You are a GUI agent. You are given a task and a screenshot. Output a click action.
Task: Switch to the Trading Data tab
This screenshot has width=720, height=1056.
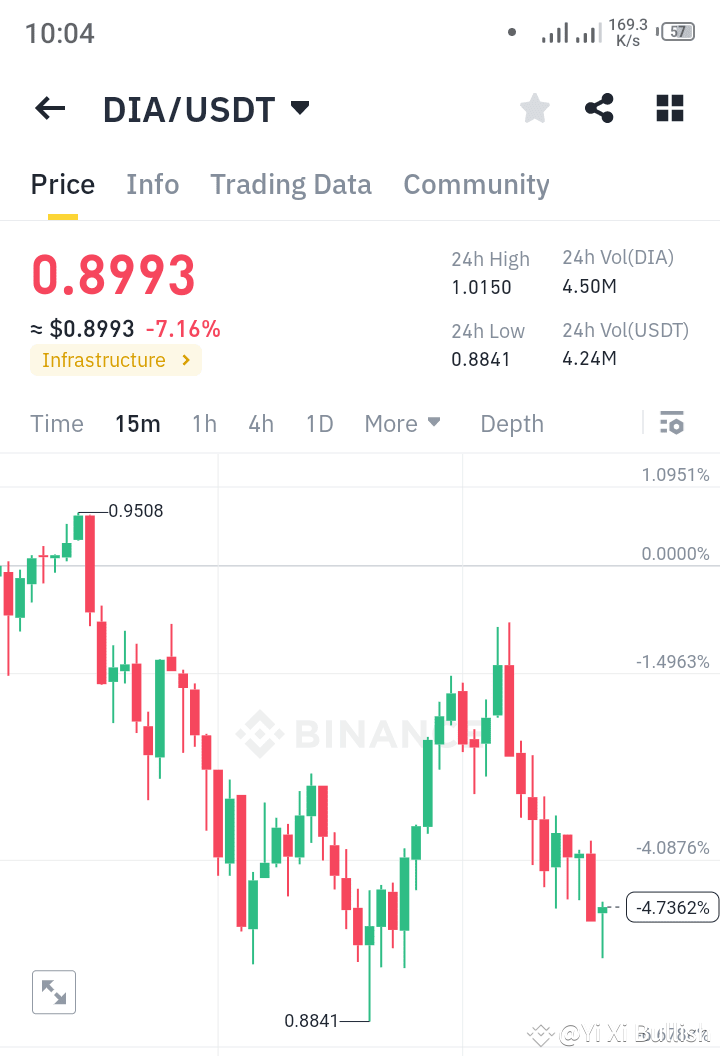(291, 184)
